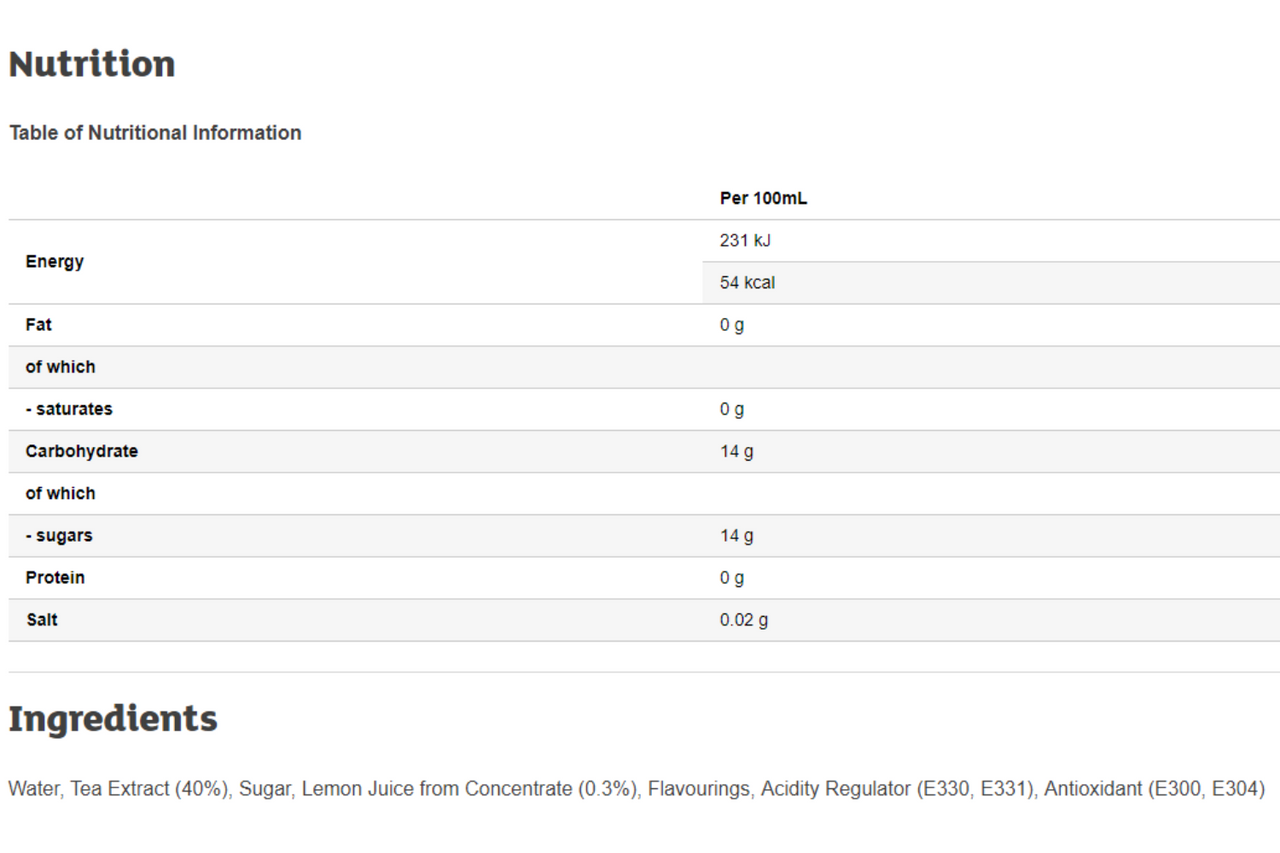Click the sugars row label
Screen dimensions: 1280x853
[59, 535]
